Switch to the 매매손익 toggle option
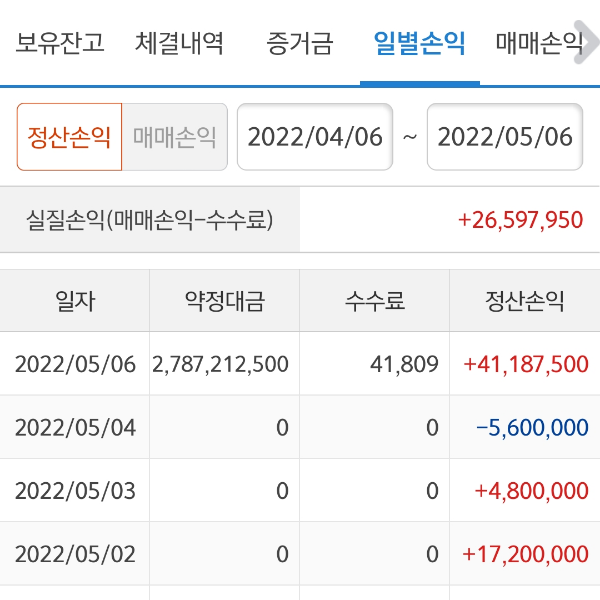Screen dimensions: 600x600 pyautogui.click(x=174, y=137)
